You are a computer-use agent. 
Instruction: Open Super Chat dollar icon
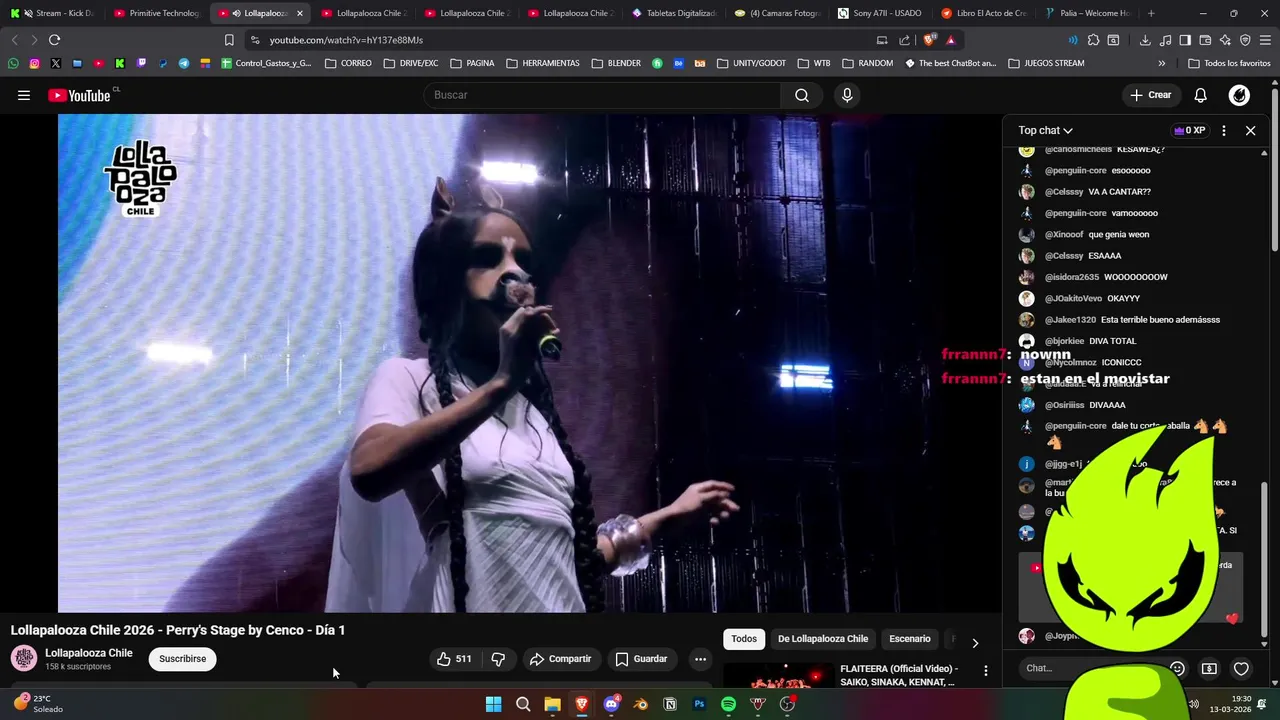pyautogui.click(x=1209, y=668)
